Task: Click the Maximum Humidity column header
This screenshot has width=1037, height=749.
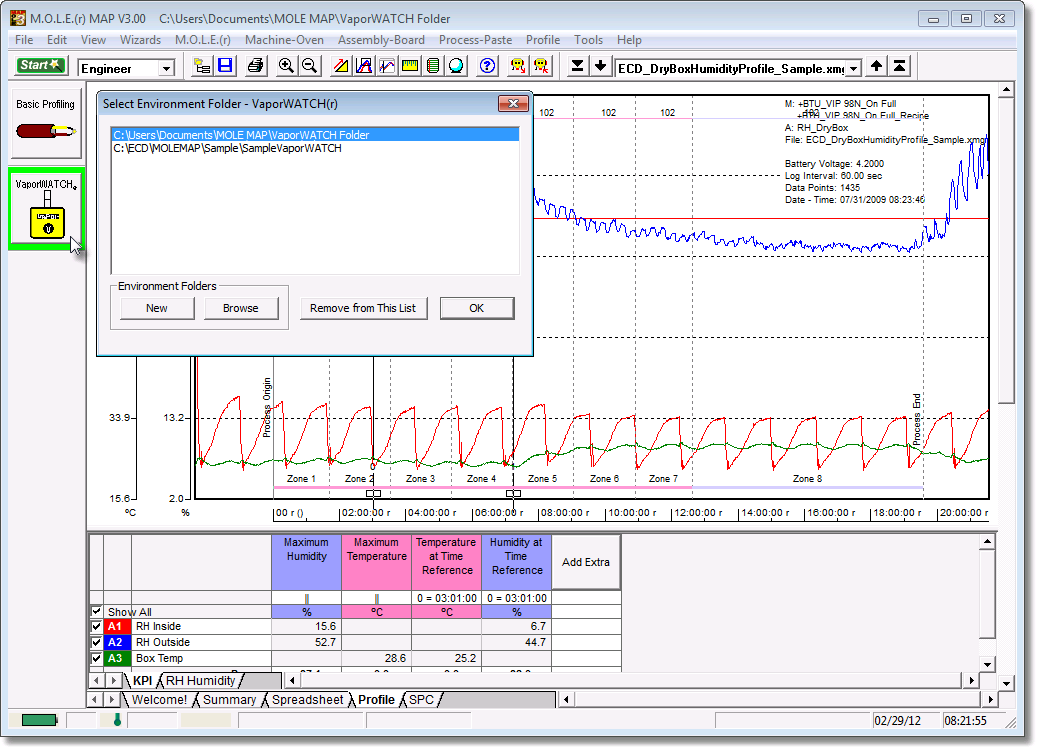Action: tap(307, 562)
